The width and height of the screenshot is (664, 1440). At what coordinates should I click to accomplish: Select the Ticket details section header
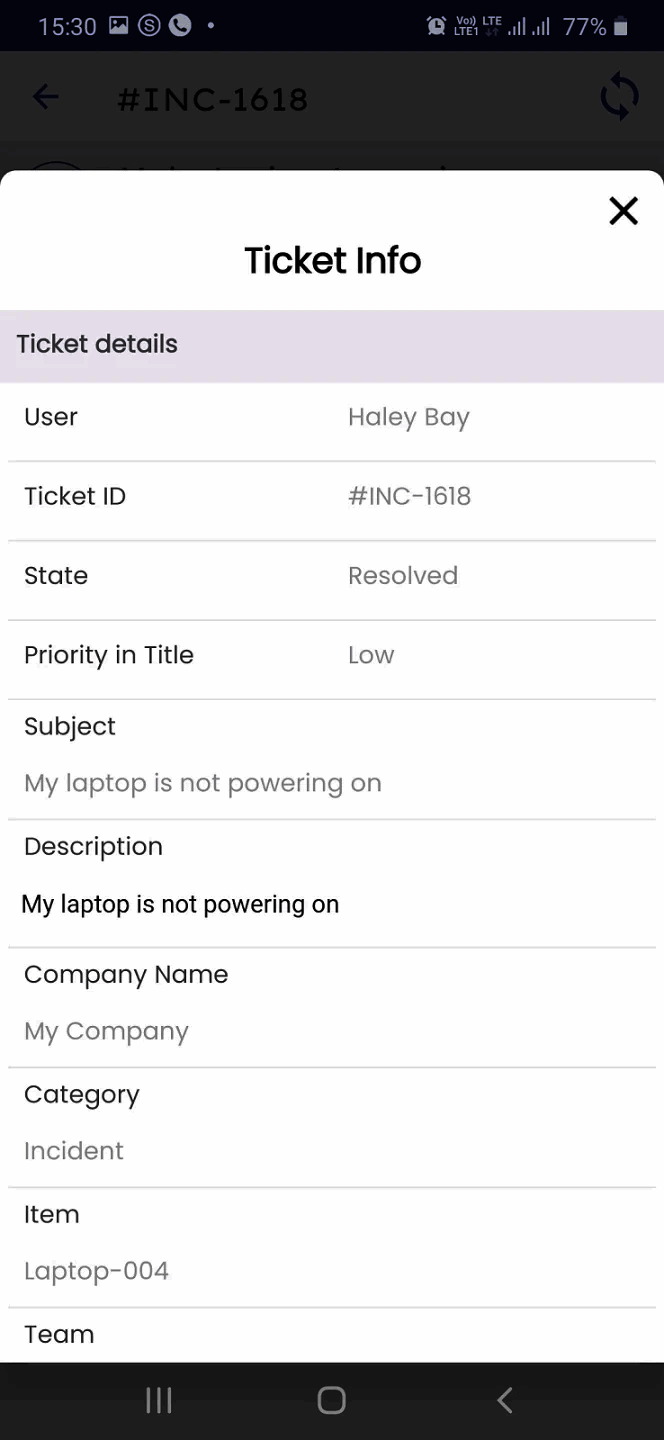[97, 345]
